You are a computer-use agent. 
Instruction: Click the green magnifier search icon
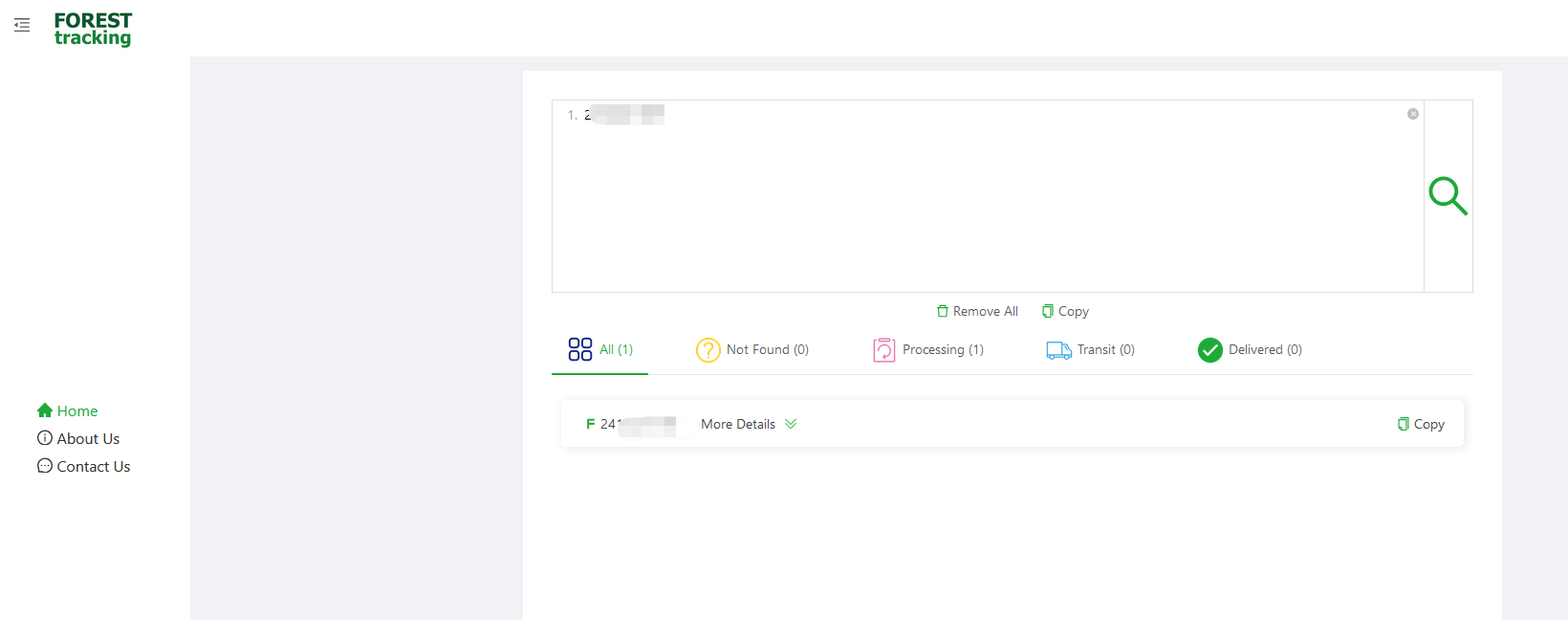[1448, 196]
